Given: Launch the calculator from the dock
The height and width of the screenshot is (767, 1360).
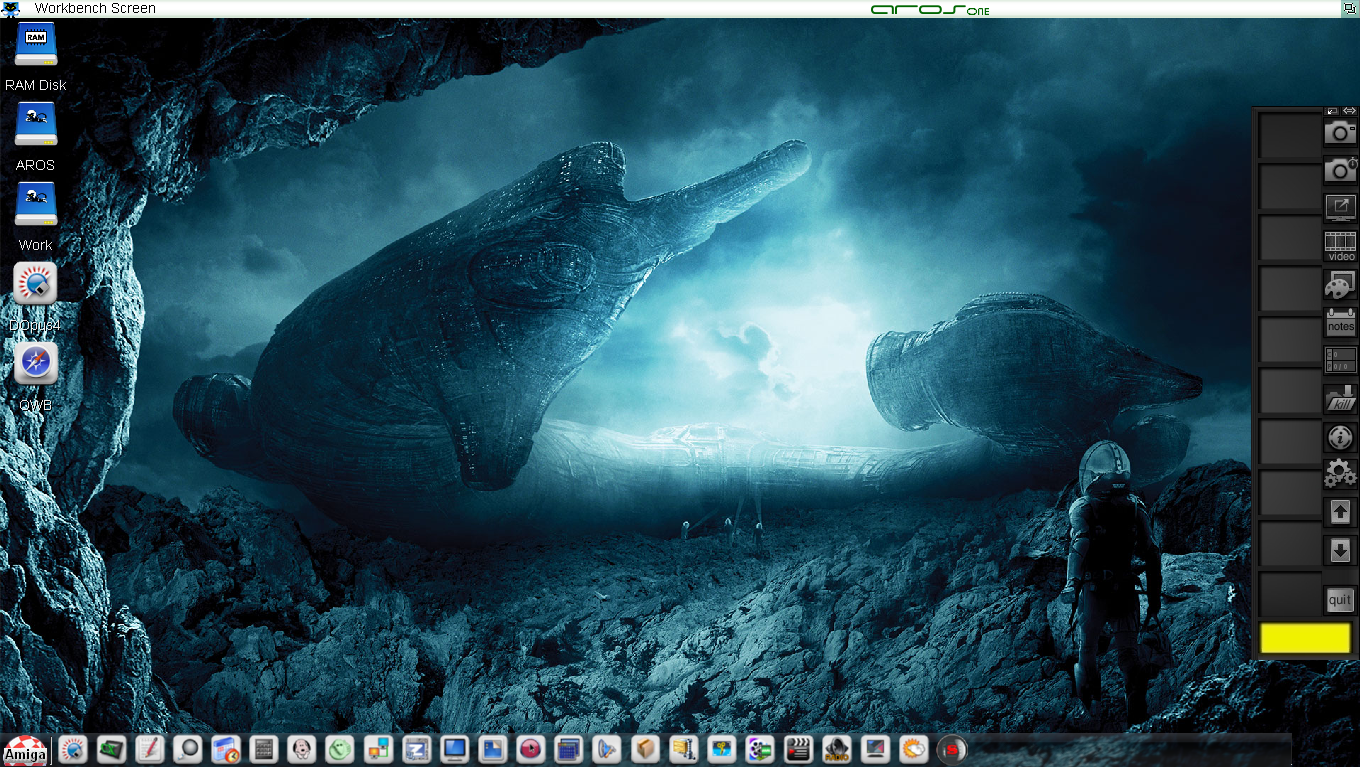Looking at the screenshot, I should (263, 749).
